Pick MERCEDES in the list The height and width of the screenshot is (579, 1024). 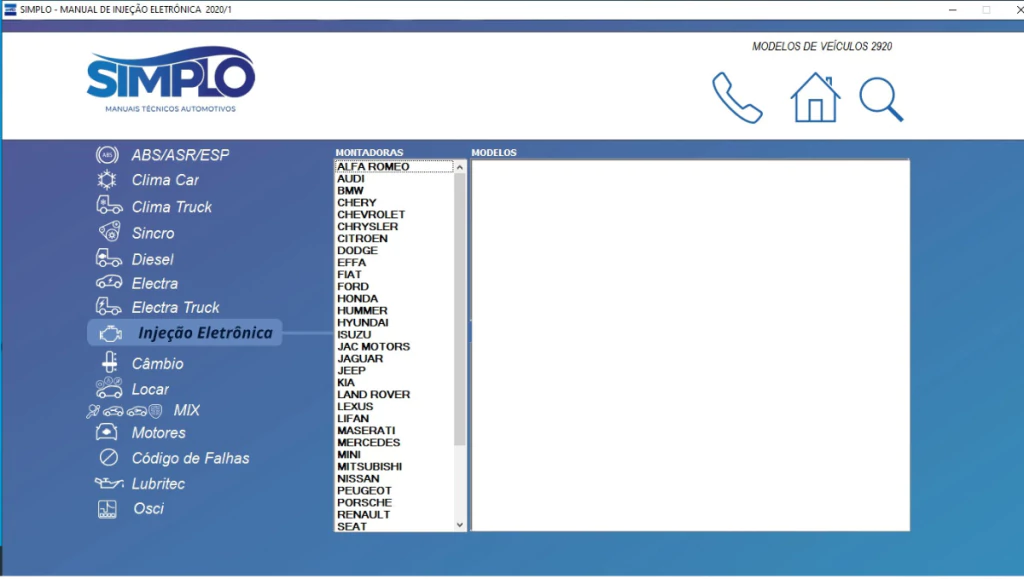coord(394,443)
